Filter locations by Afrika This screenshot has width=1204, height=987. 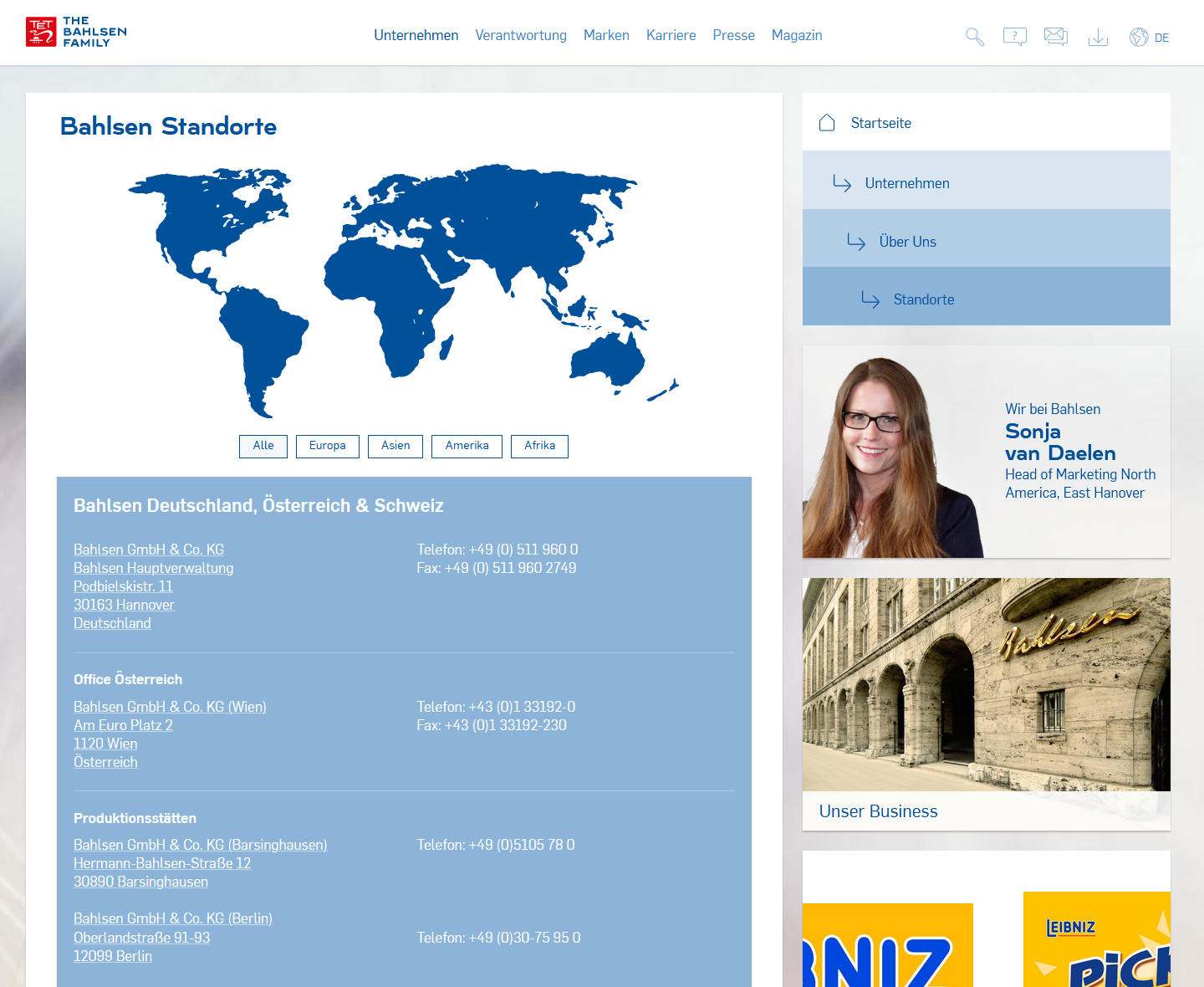[540, 446]
